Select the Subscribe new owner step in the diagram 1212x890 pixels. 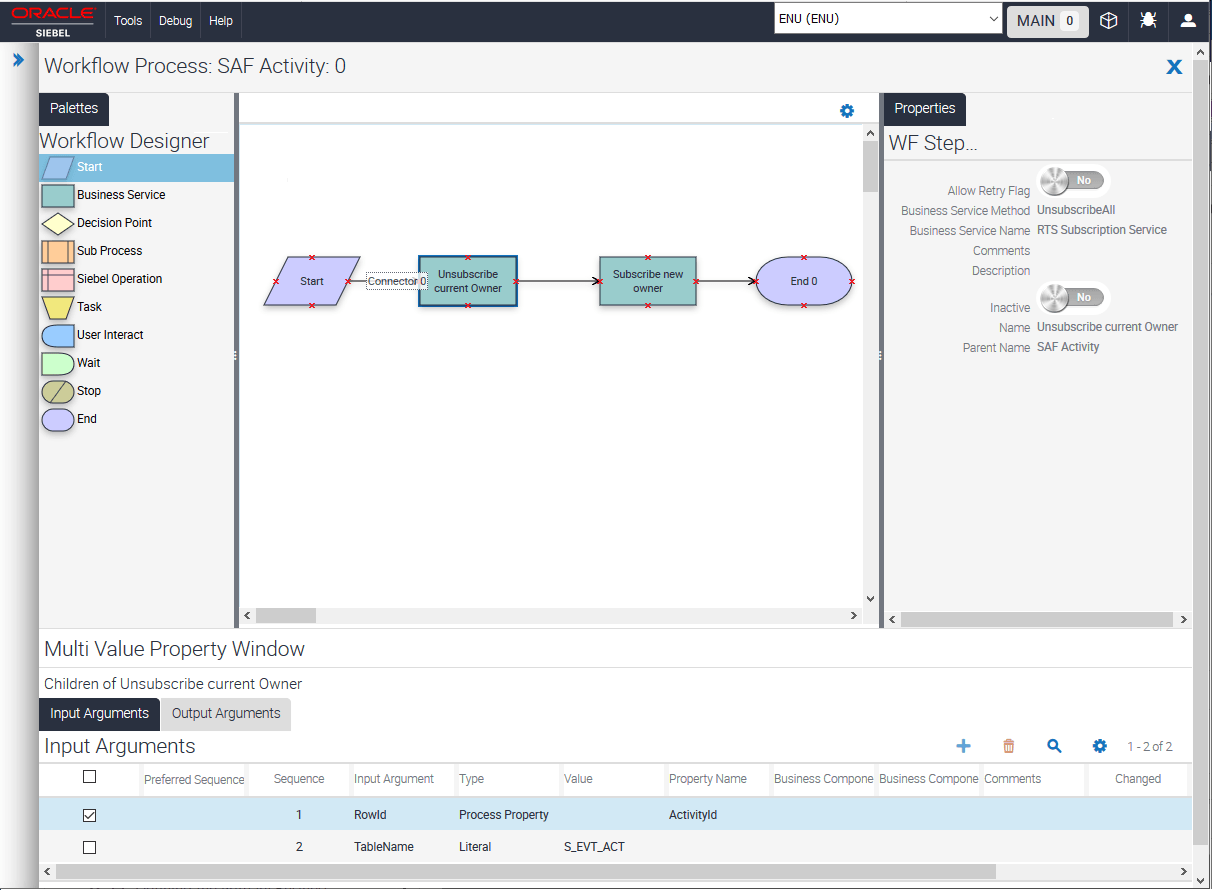[x=647, y=281]
